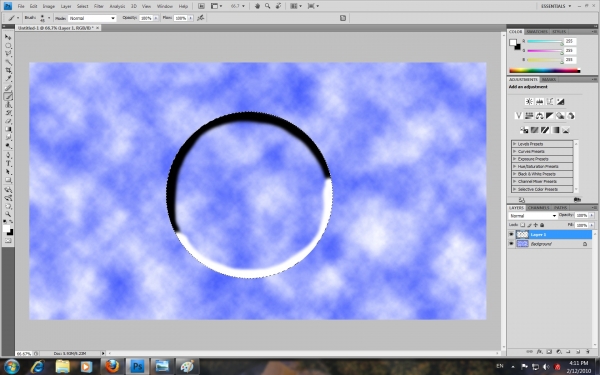This screenshot has width=600, height=375.
Task: Open the Select menu
Action: click(x=82, y=6)
